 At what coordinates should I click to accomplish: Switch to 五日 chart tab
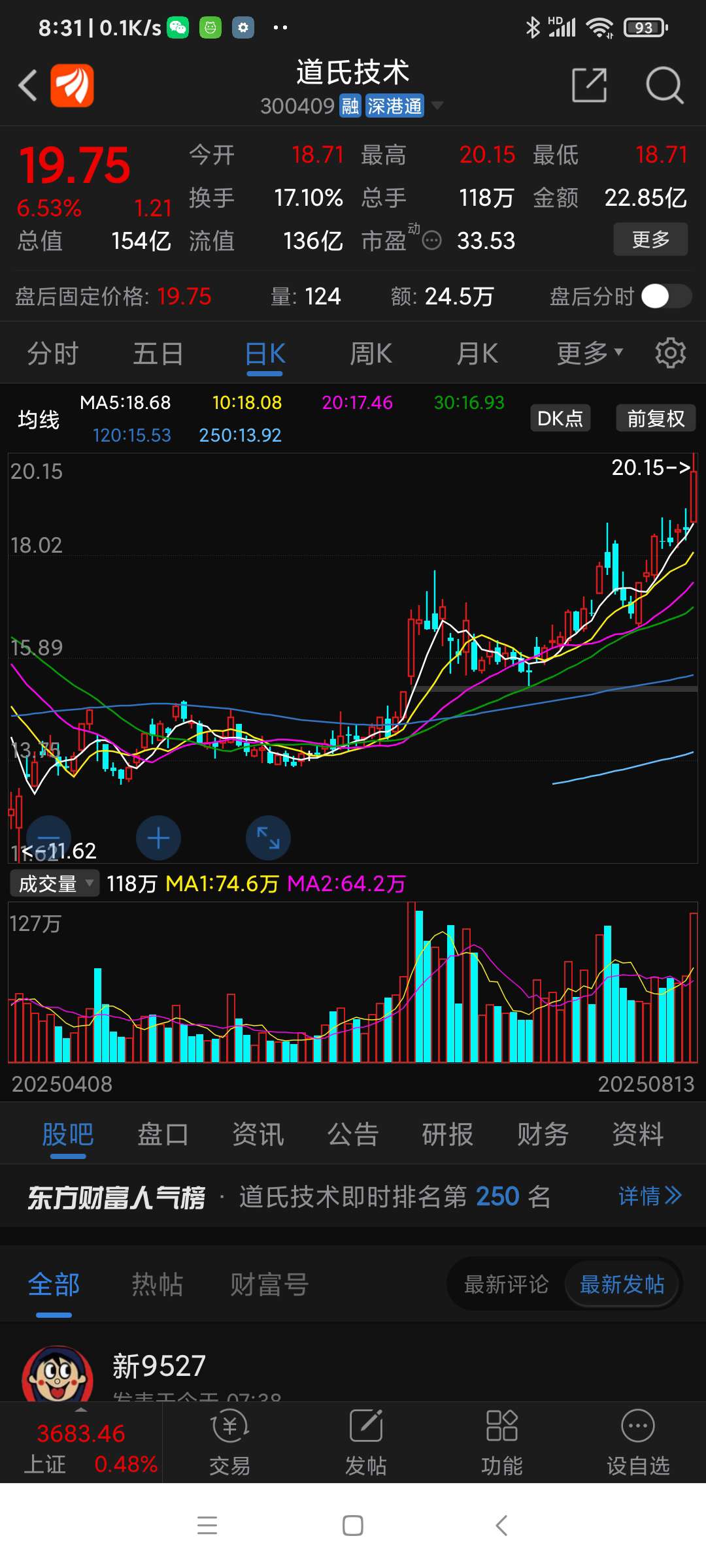pyautogui.click(x=158, y=353)
